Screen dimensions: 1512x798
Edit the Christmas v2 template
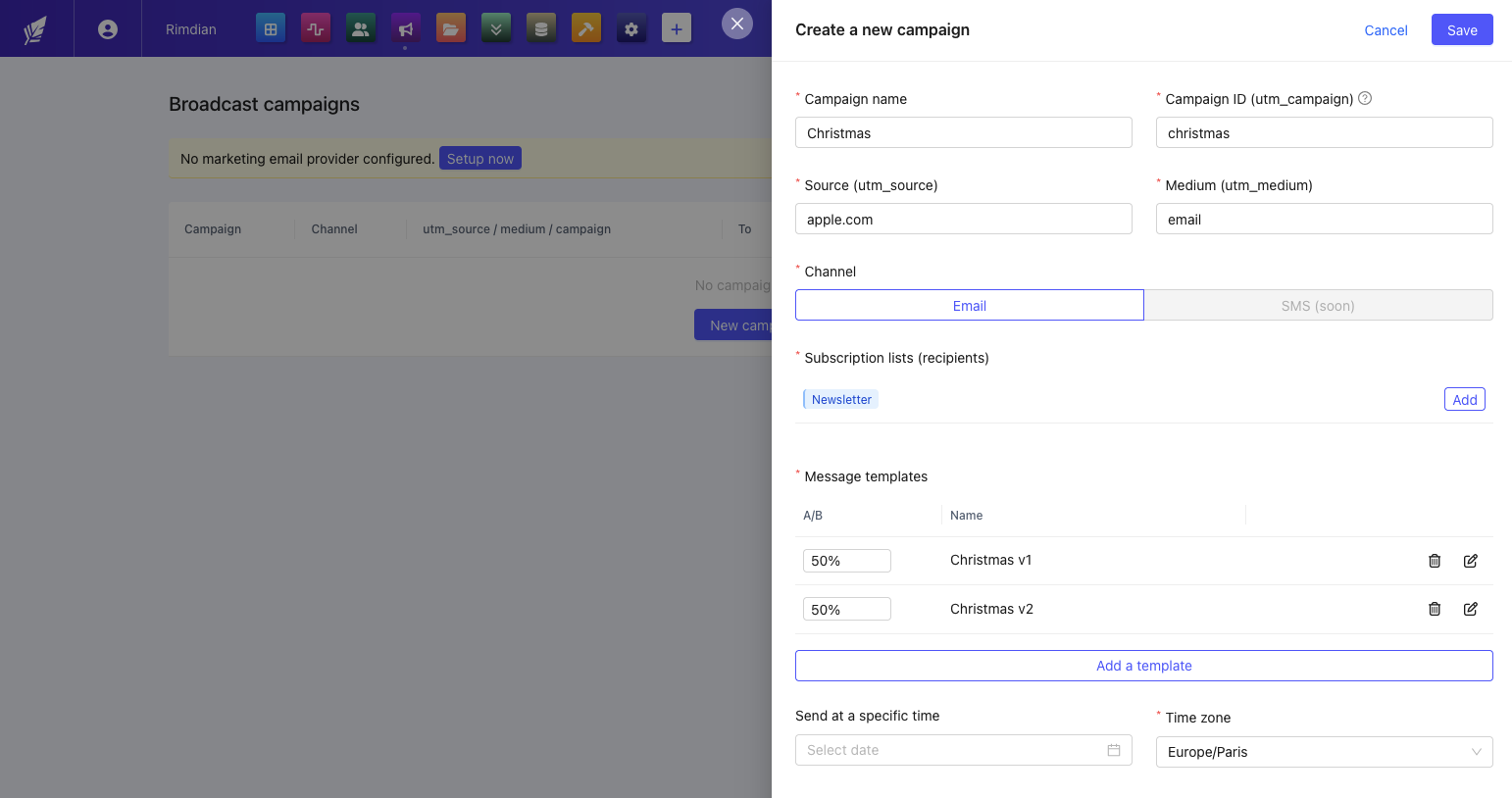tap(1471, 609)
